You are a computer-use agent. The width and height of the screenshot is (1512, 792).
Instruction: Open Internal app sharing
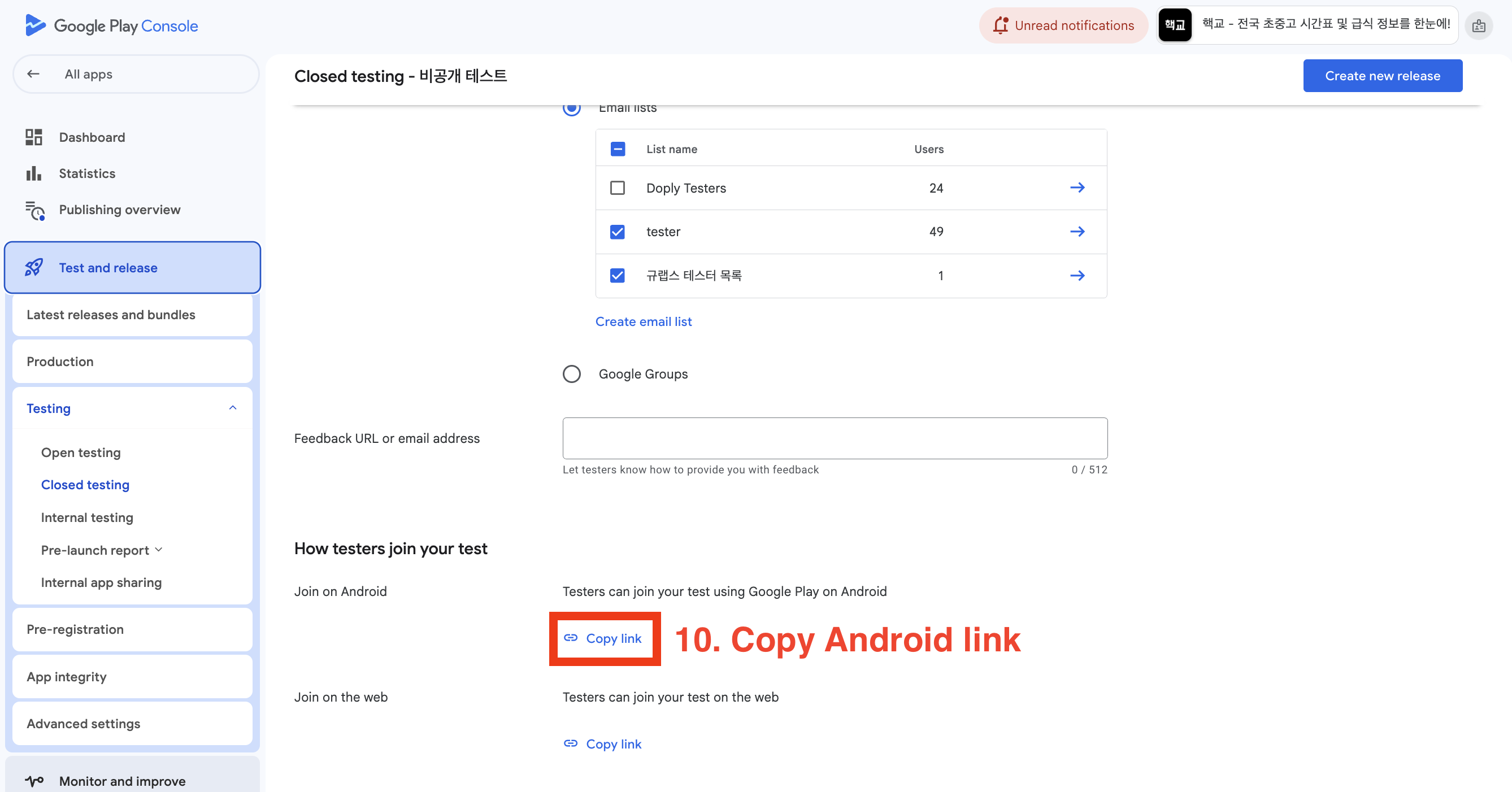pos(102,582)
